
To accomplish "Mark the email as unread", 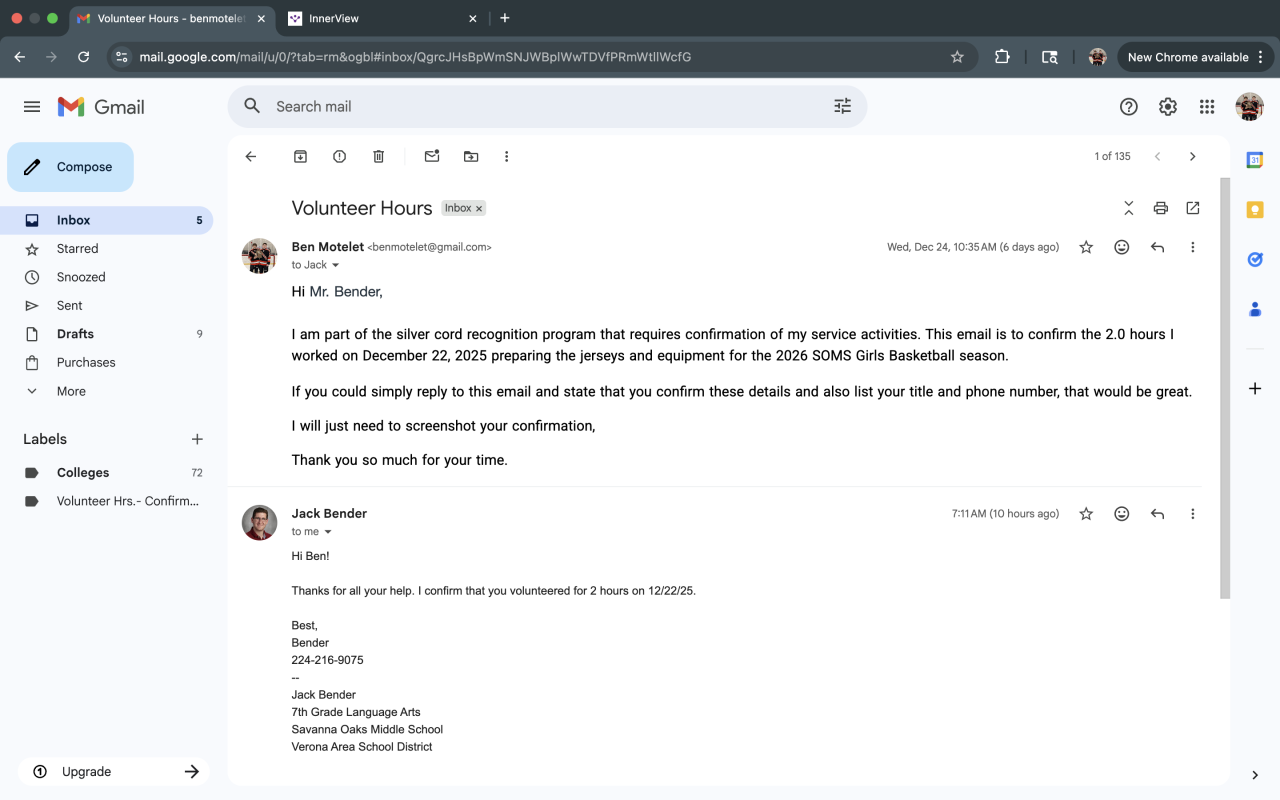I will (x=432, y=156).
